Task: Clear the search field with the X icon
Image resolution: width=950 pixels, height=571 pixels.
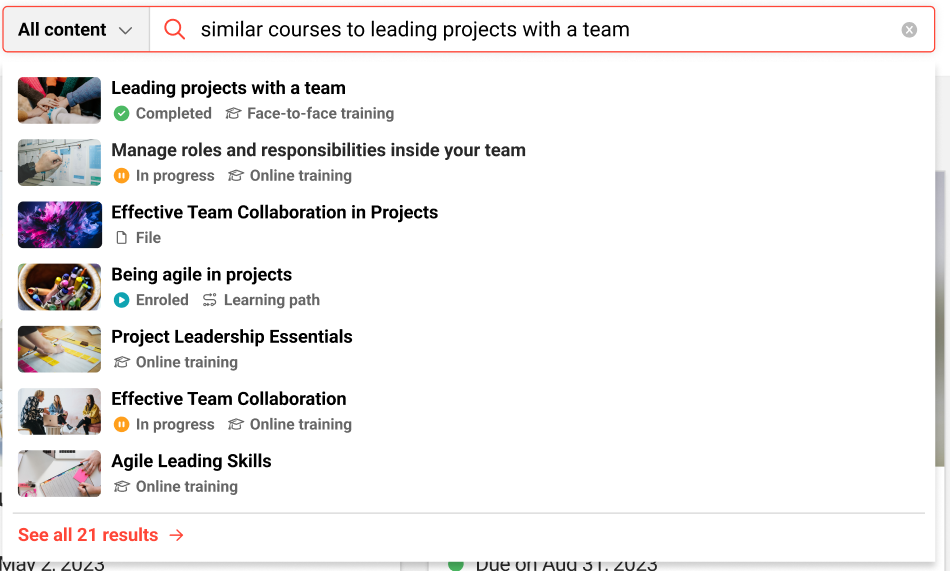Action: 909,30
